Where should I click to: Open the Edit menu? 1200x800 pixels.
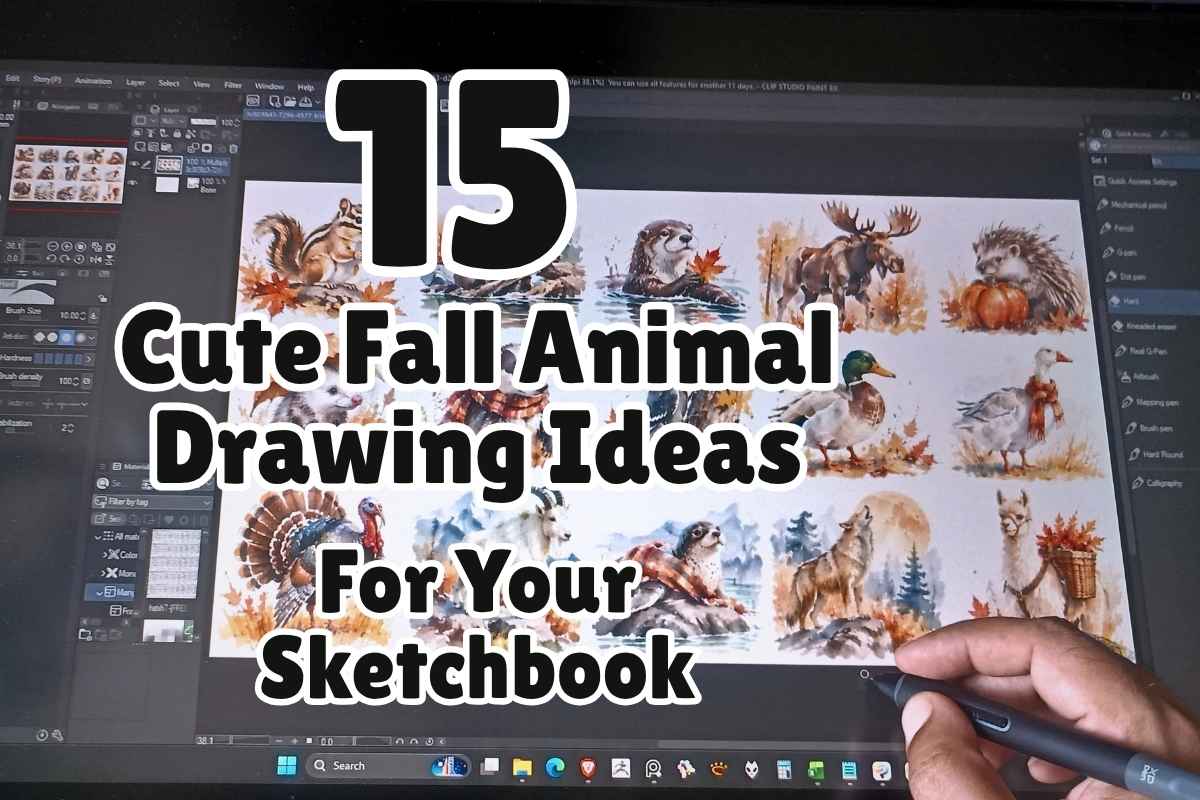(x=13, y=77)
